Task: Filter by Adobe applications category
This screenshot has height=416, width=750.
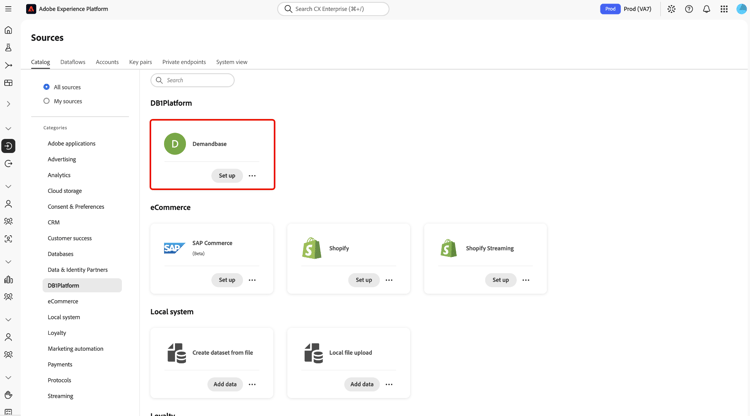Action: pyautogui.click(x=71, y=143)
